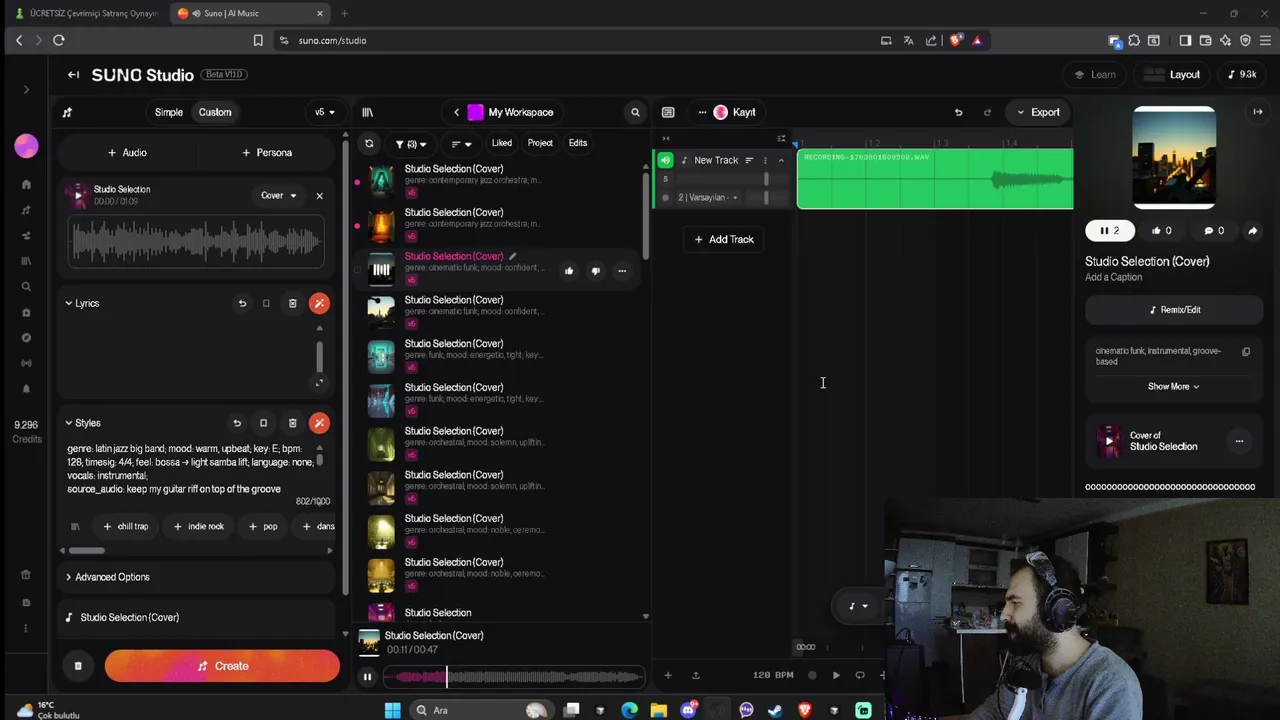Open the Home icon in left sidebar
This screenshot has height=720, width=1280.
(26, 184)
